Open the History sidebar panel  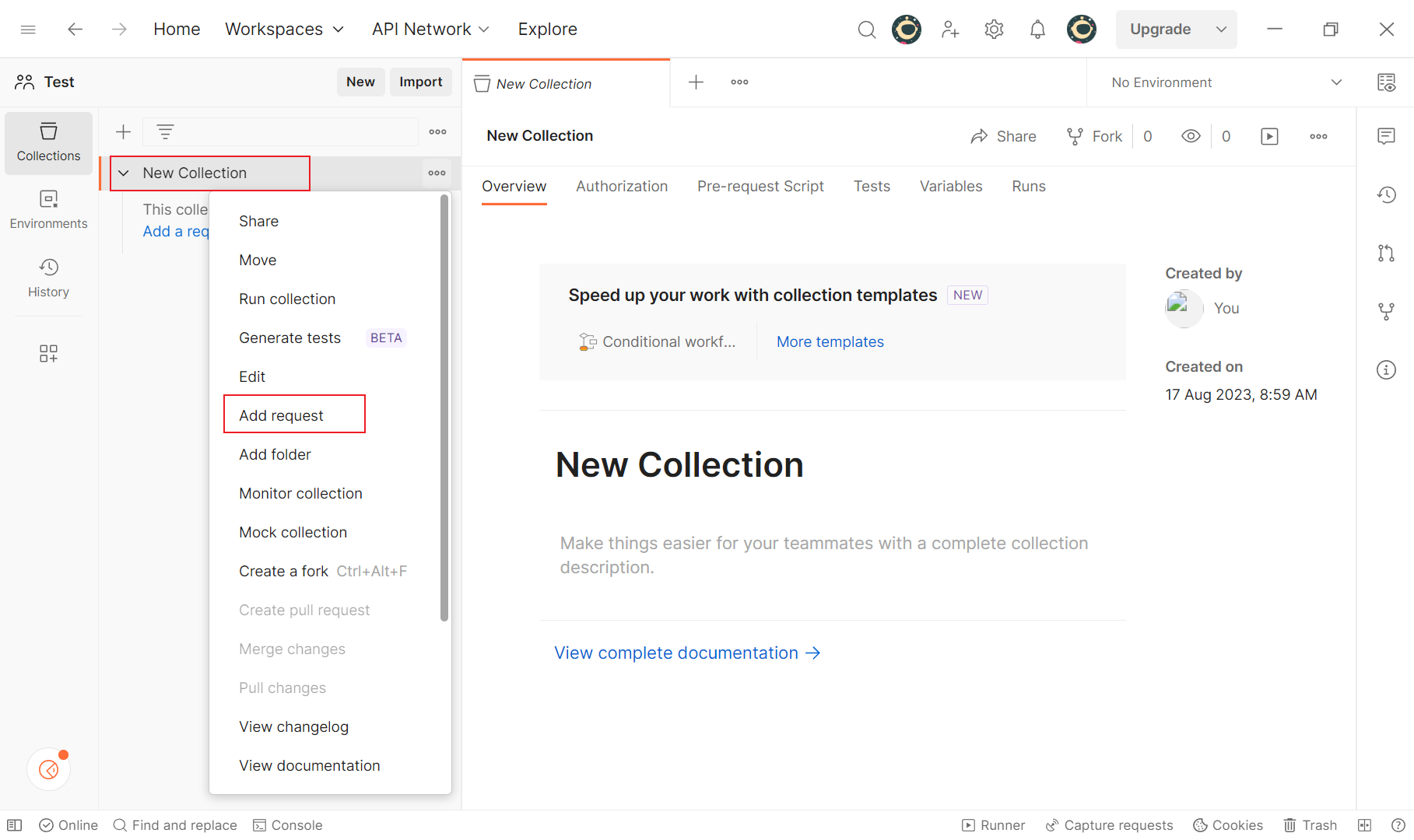point(48,278)
